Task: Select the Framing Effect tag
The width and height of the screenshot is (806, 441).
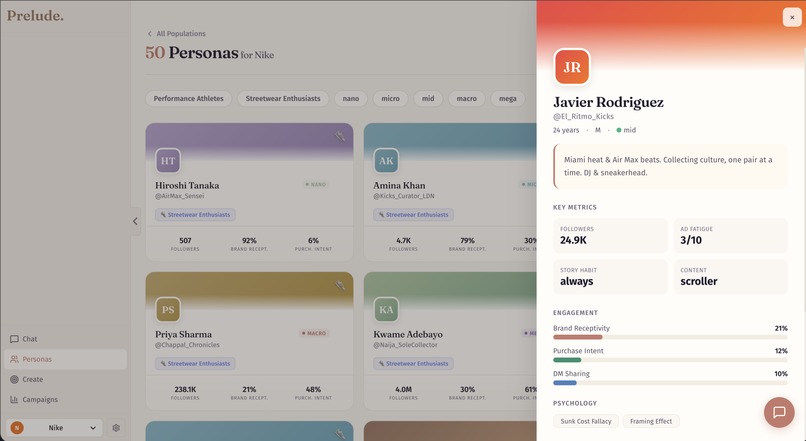Action: tap(651, 421)
